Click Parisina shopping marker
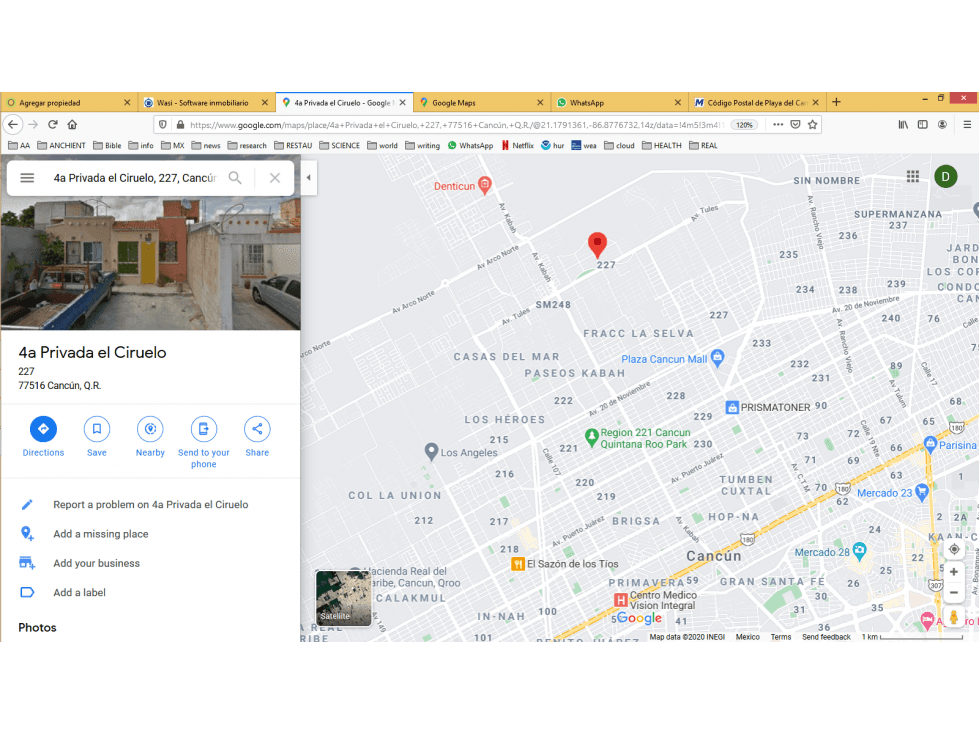Viewport: 979px width, 734px height. [x=930, y=444]
